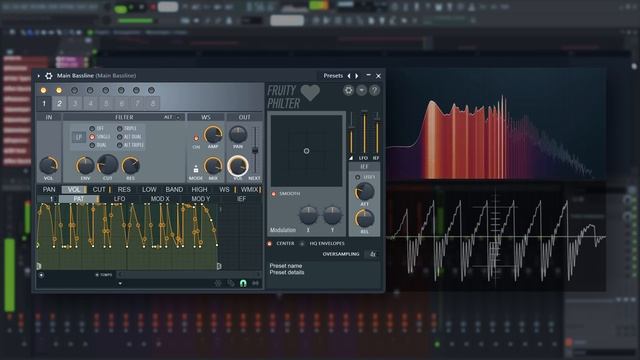Image resolution: width=640 pixels, height=360 pixels.
Task: Open the ALT dropdown in the FILTER header
Action: (171, 117)
